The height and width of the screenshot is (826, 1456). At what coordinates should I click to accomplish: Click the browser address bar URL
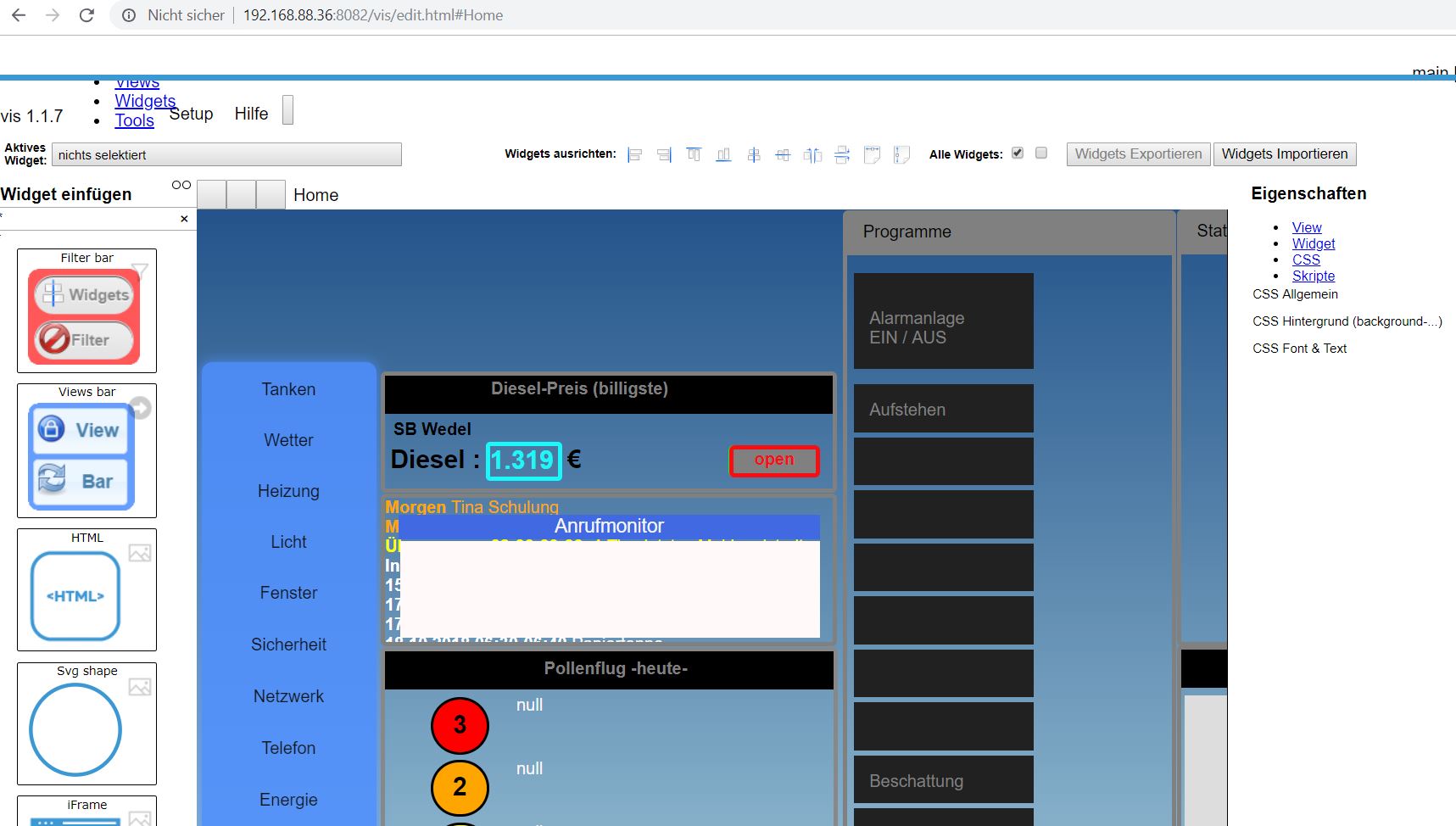point(373,15)
